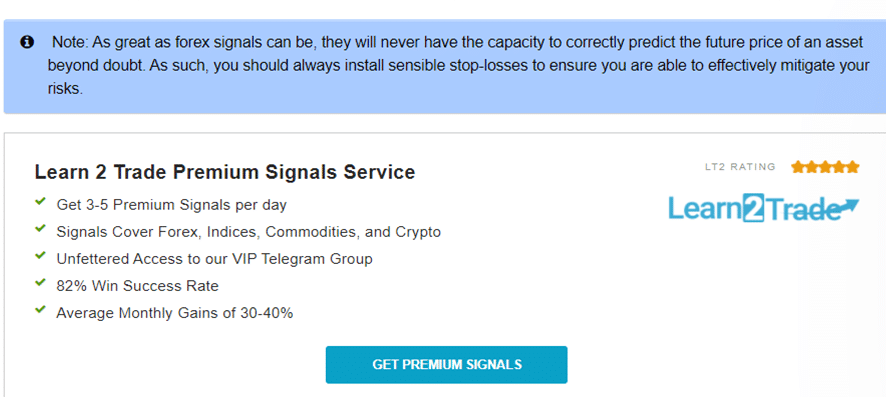Viewport: 886px width, 397px height.
Task: Click the text Get 3-5 Premium Signals per day
Action: pyautogui.click(x=172, y=205)
